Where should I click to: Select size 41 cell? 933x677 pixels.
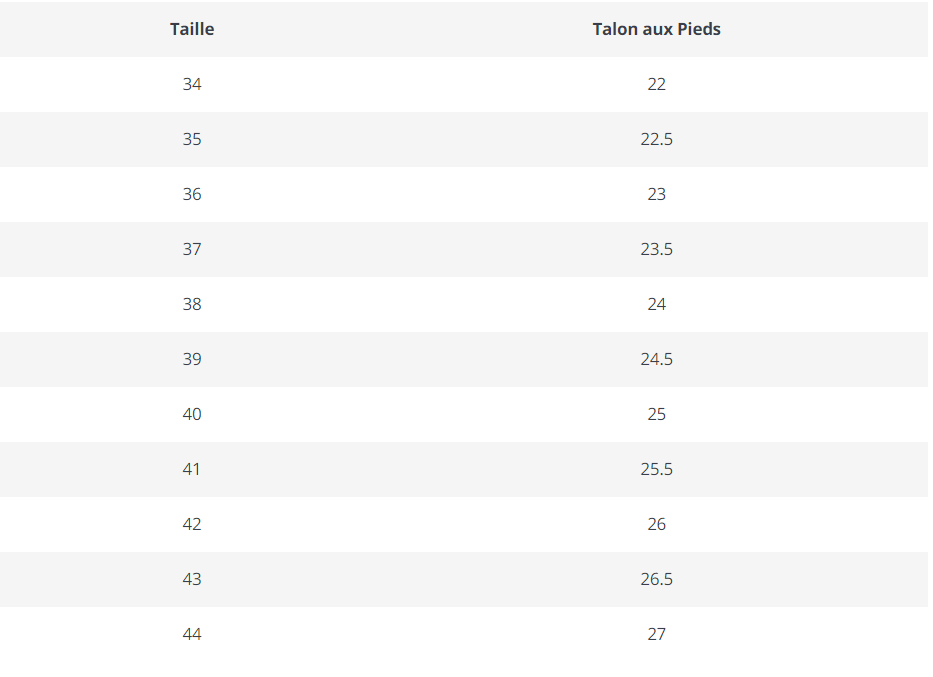pyautogui.click(x=192, y=469)
